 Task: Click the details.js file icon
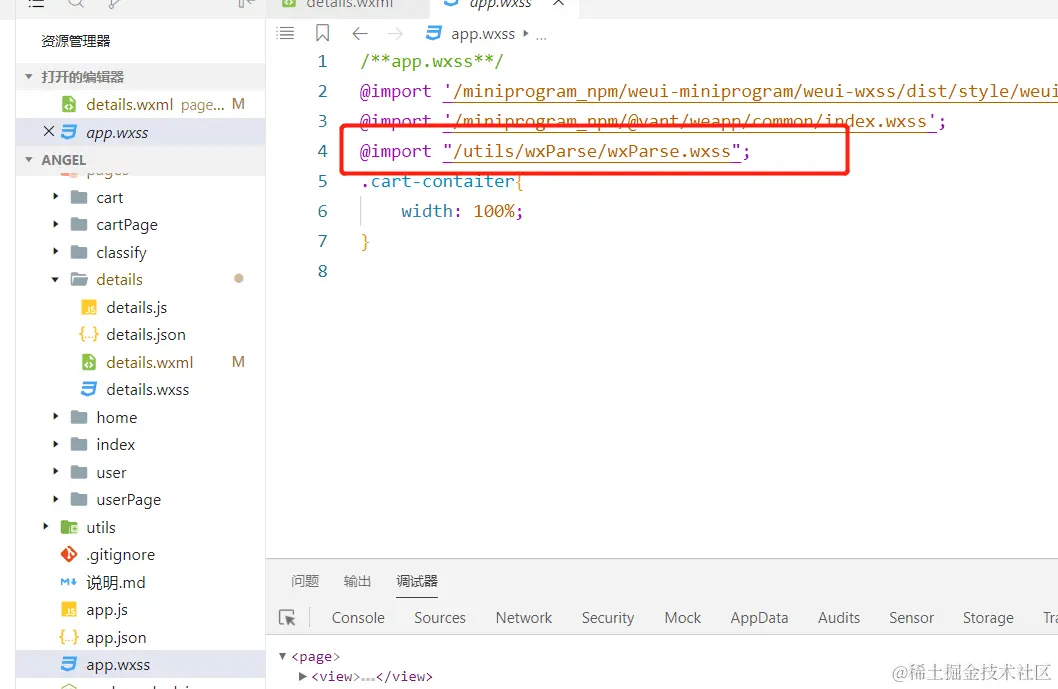(x=89, y=308)
